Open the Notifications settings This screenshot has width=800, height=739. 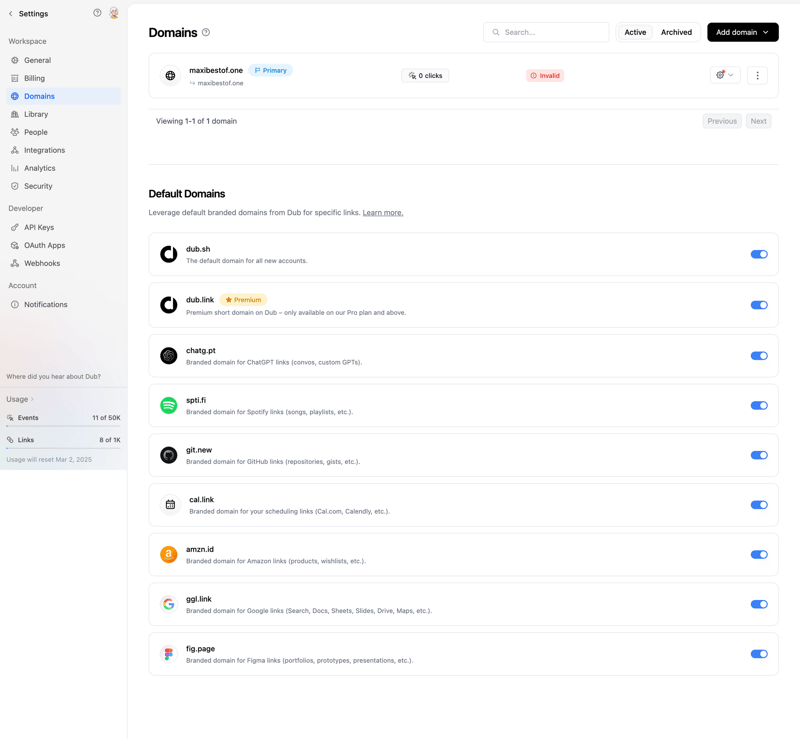tap(47, 304)
